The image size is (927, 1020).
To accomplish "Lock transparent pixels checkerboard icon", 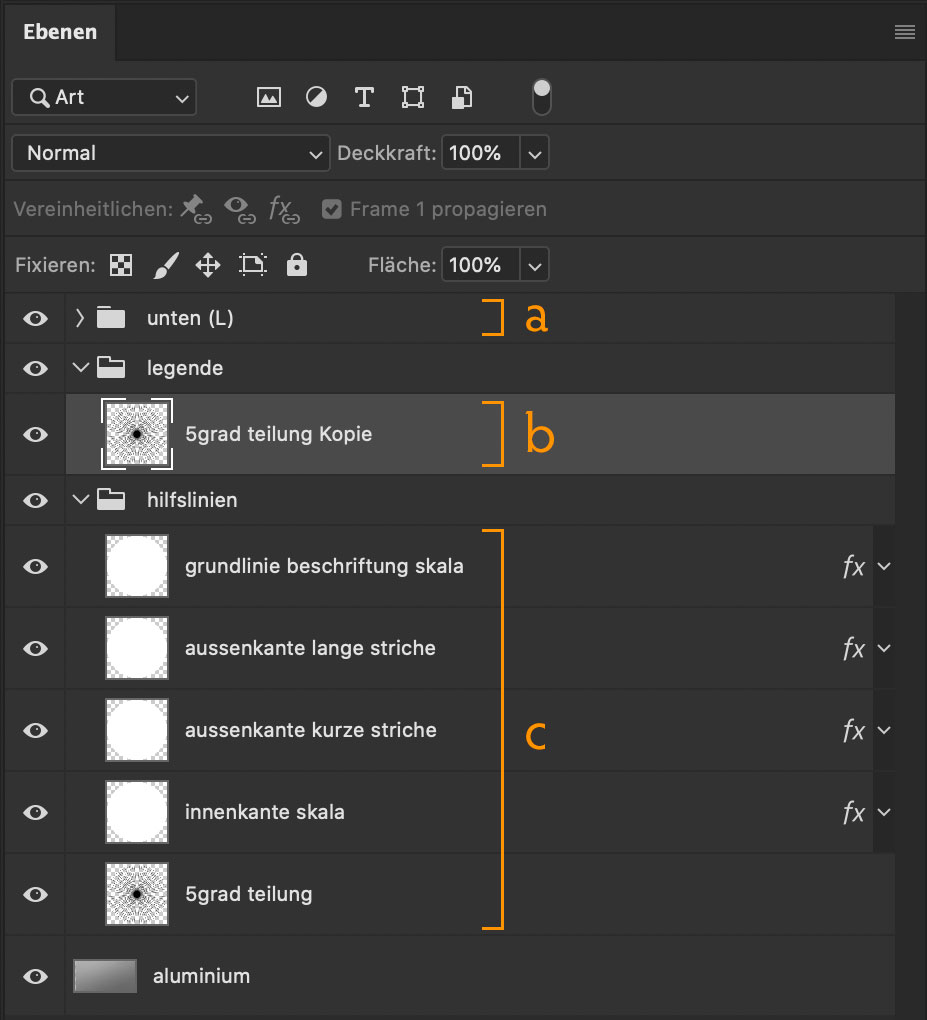I will (121, 265).
